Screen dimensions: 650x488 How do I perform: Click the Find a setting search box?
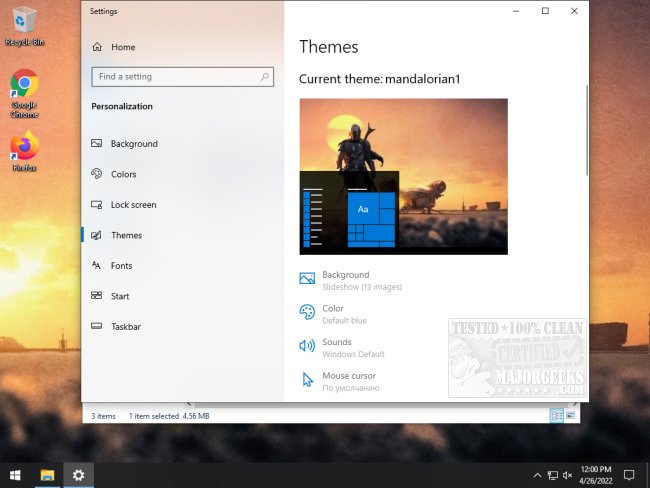[182, 77]
